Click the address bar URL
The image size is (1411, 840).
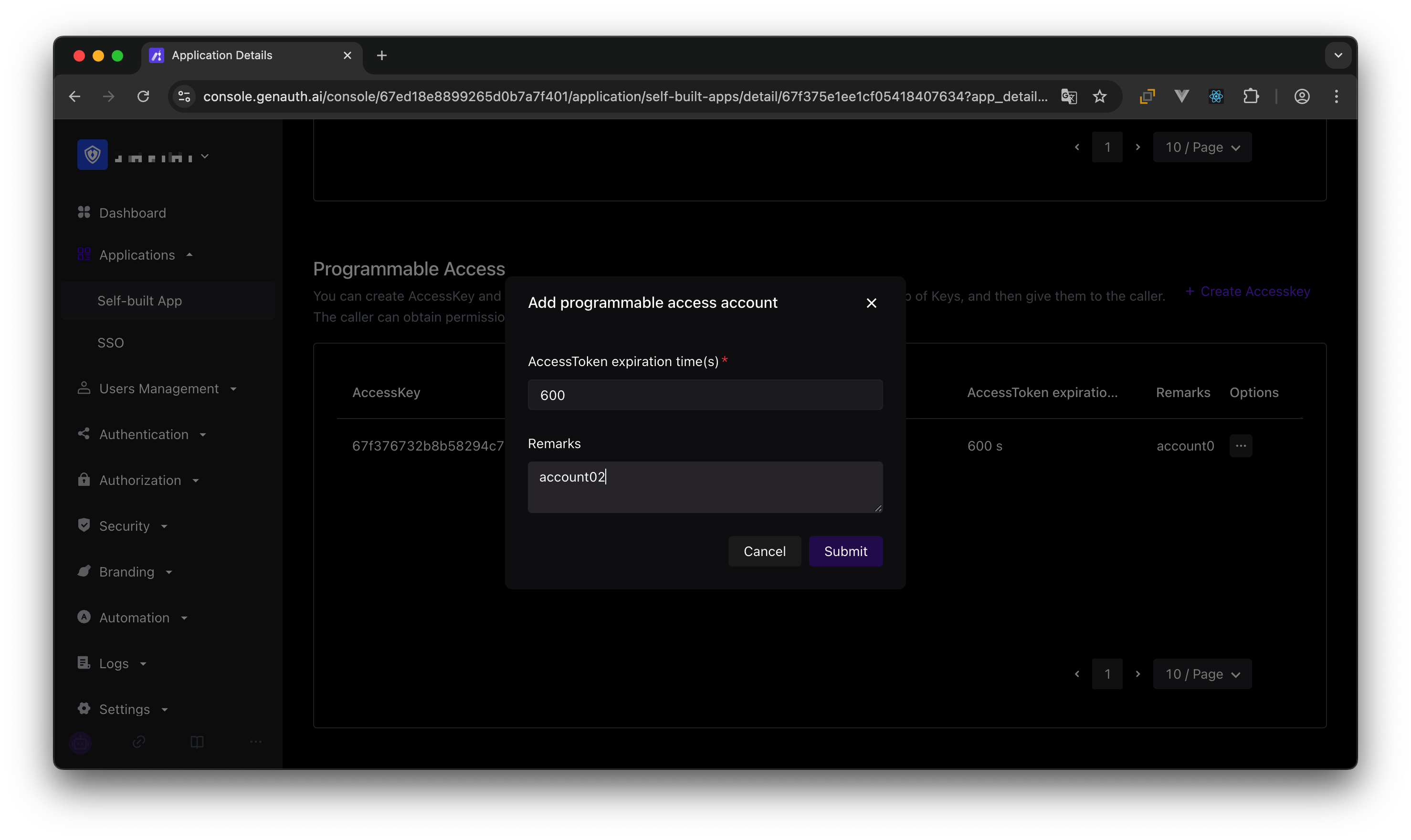tap(625, 96)
